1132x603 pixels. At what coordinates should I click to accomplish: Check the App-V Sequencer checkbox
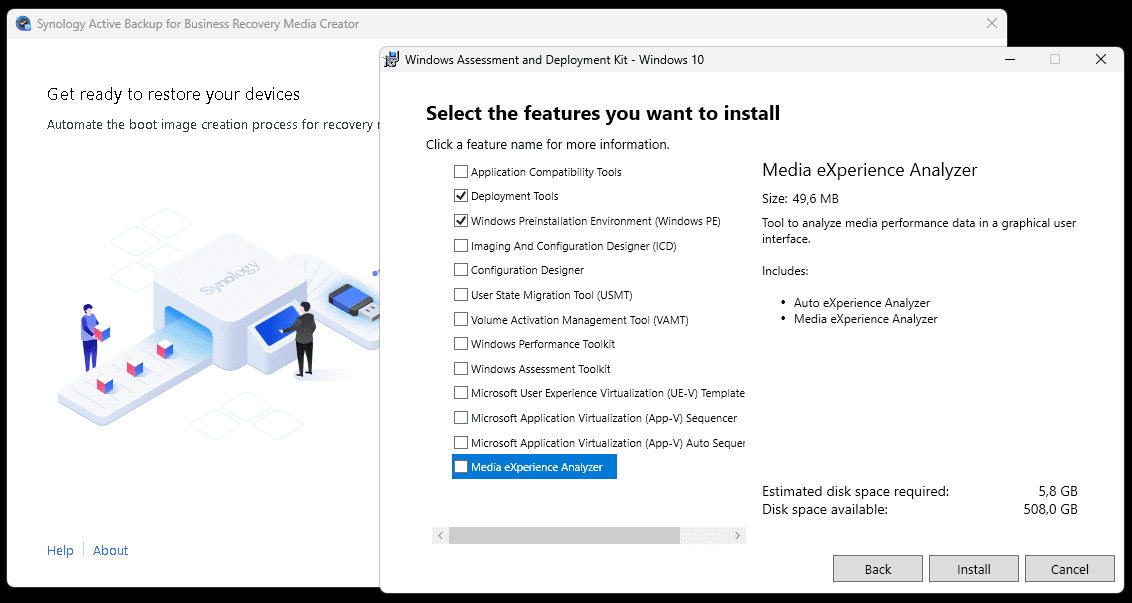point(461,417)
